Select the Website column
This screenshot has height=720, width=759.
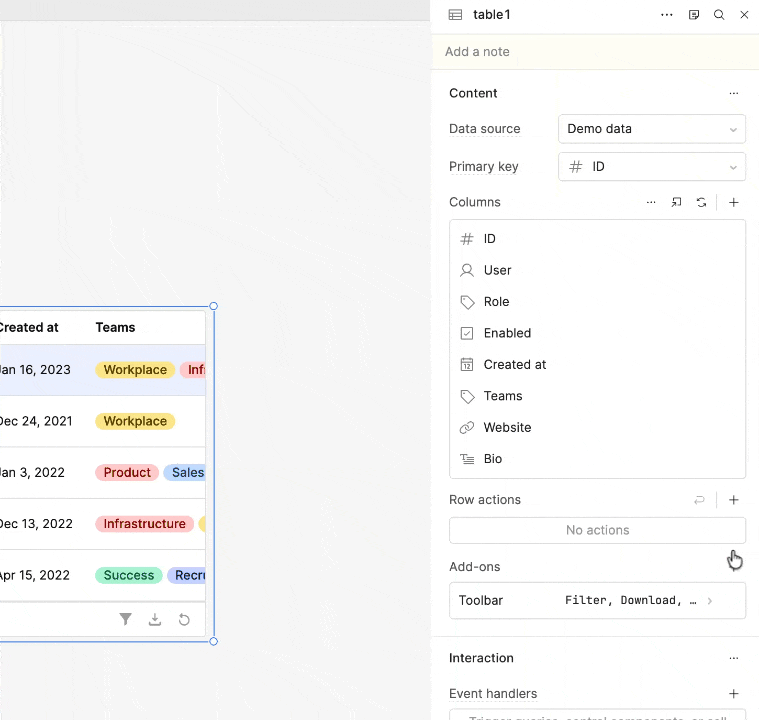[x=597, y=428]
